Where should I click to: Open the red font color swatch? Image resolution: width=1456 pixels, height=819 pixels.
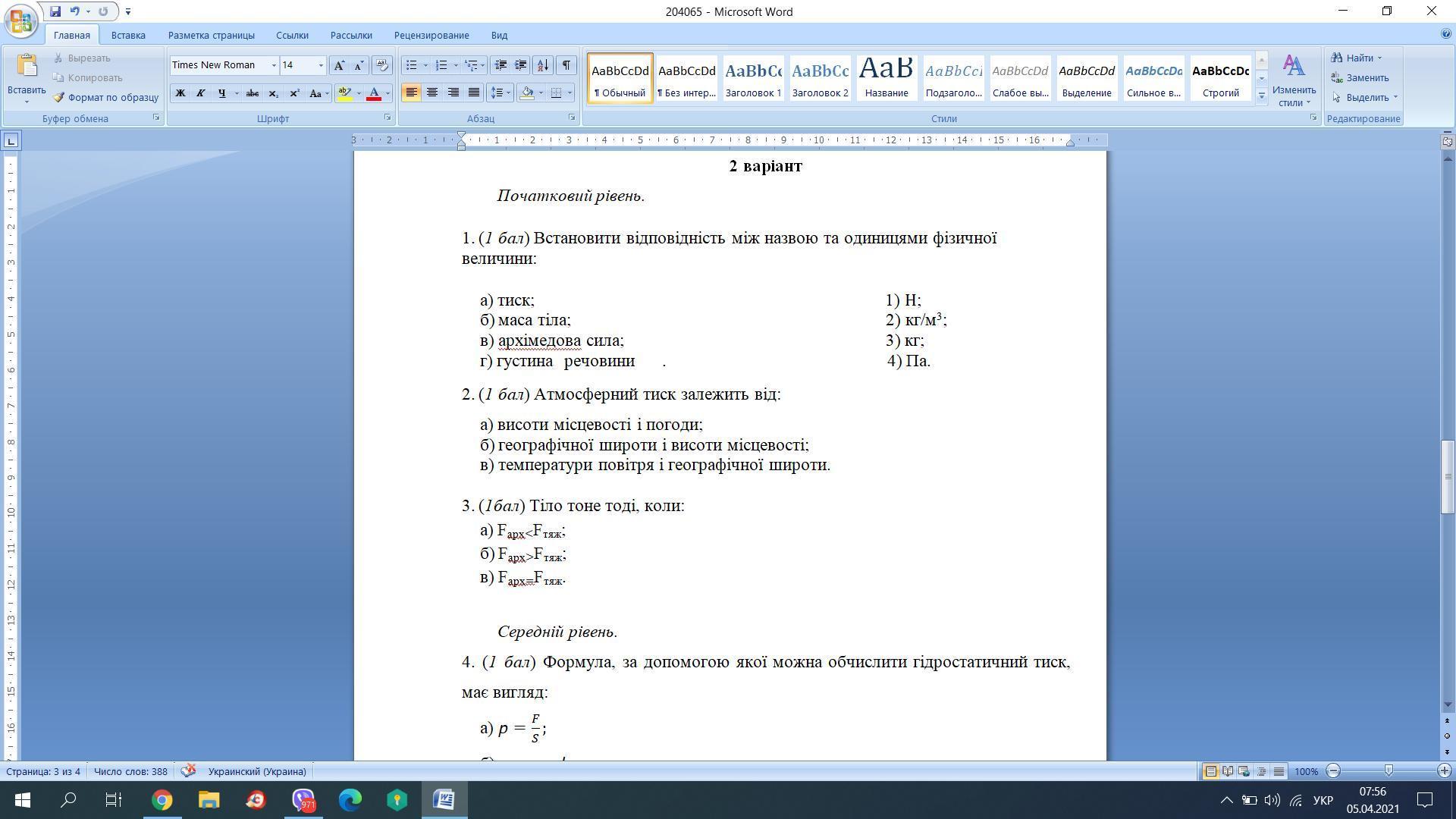pos(374,93)
